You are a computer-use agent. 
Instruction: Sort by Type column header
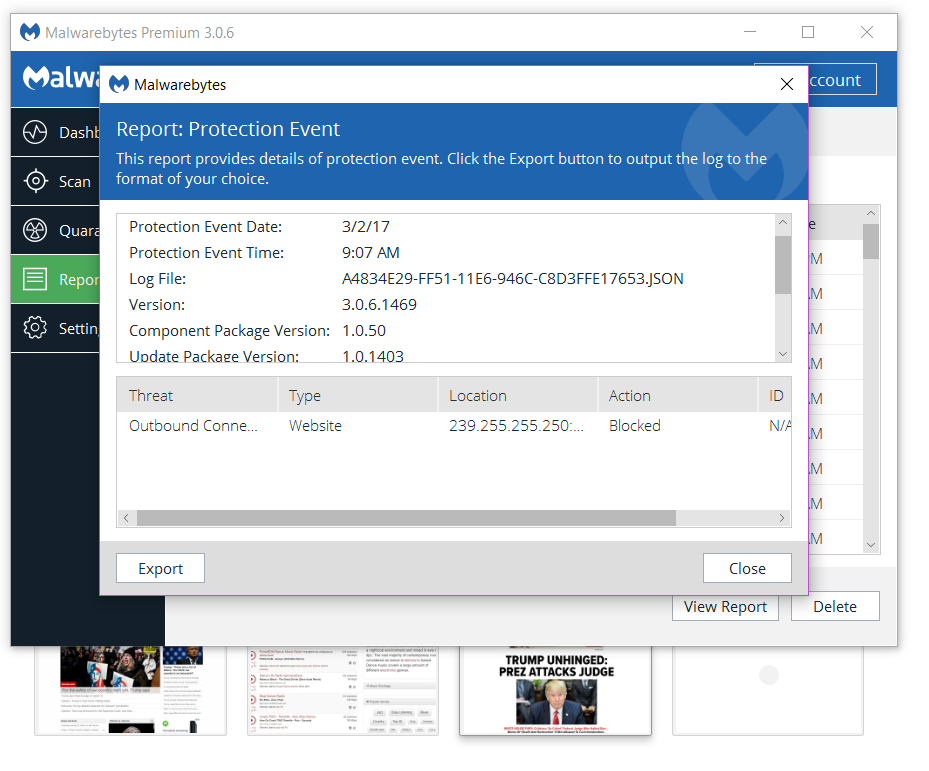pyautogui.click(x=358, y=395)
